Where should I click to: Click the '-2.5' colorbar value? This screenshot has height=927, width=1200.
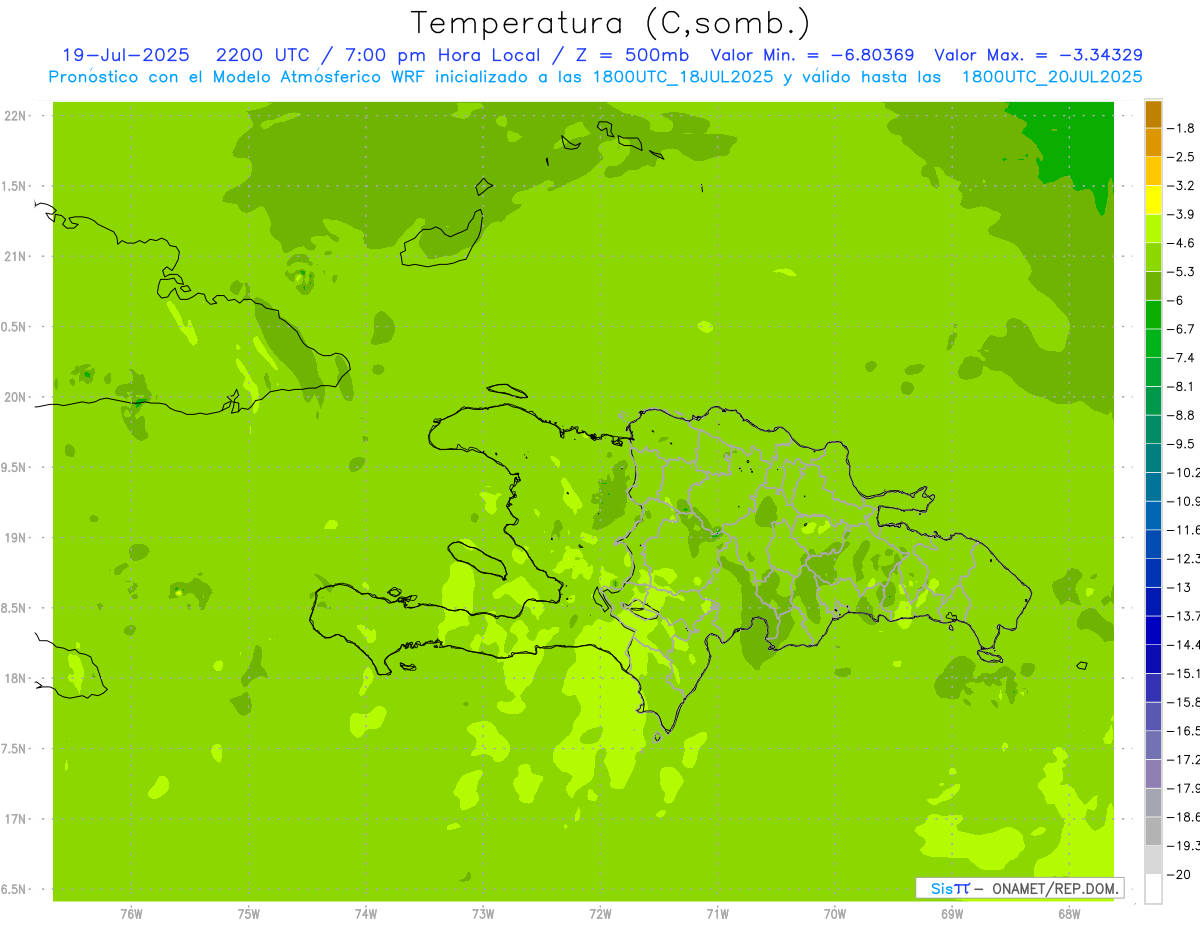coord(1180,157)
